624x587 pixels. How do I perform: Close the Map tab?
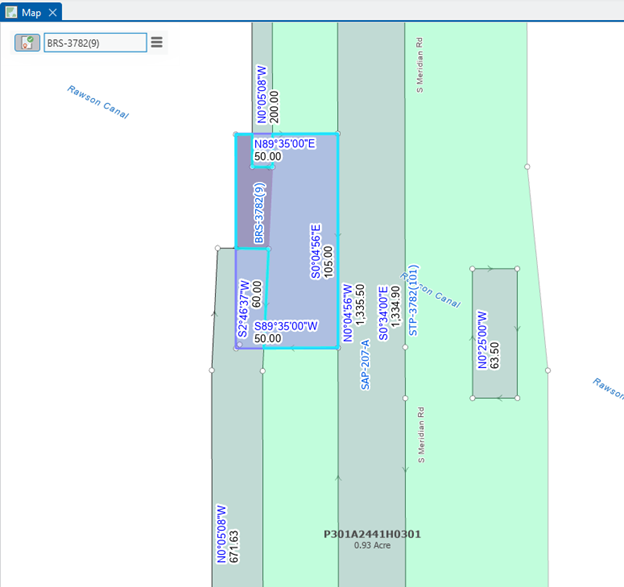click(x=53, y=13)
